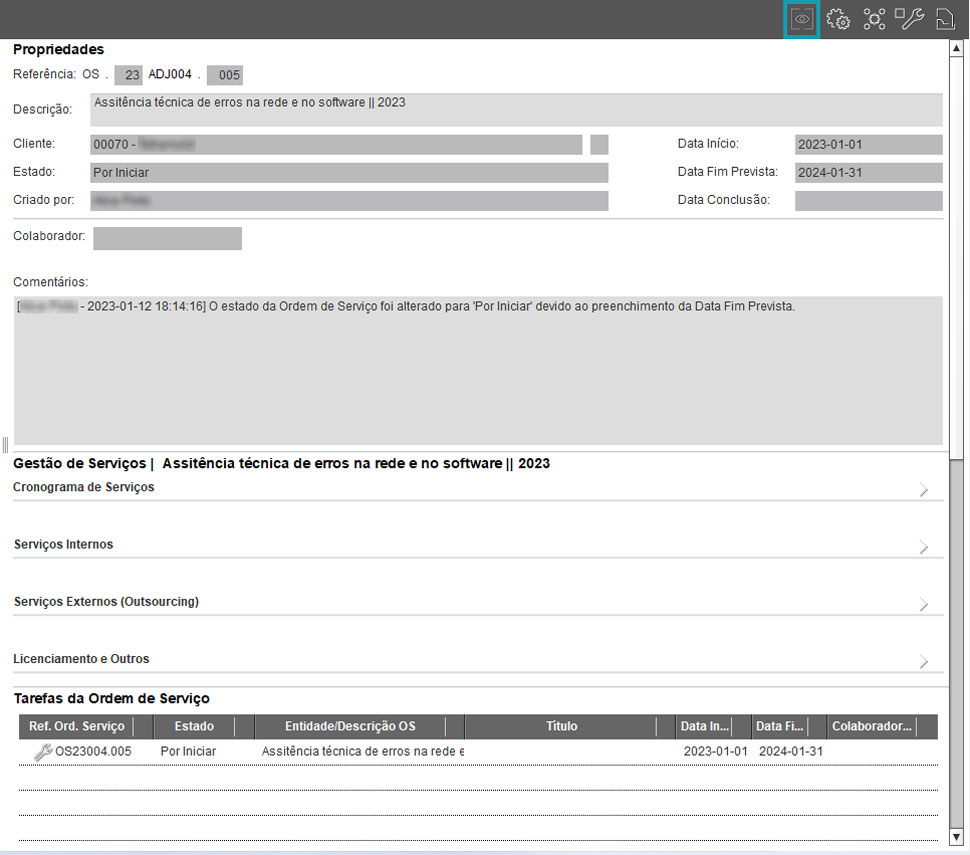Click wrench icon beside OS23004.005 row
This screenshot has width=970, height=855.
43,751
